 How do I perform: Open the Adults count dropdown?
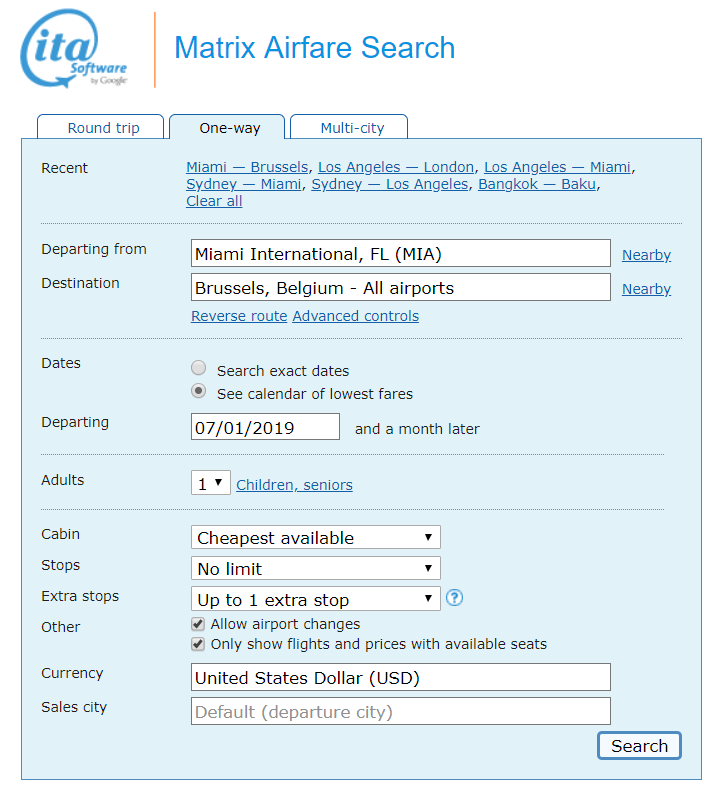click(211, 483)
